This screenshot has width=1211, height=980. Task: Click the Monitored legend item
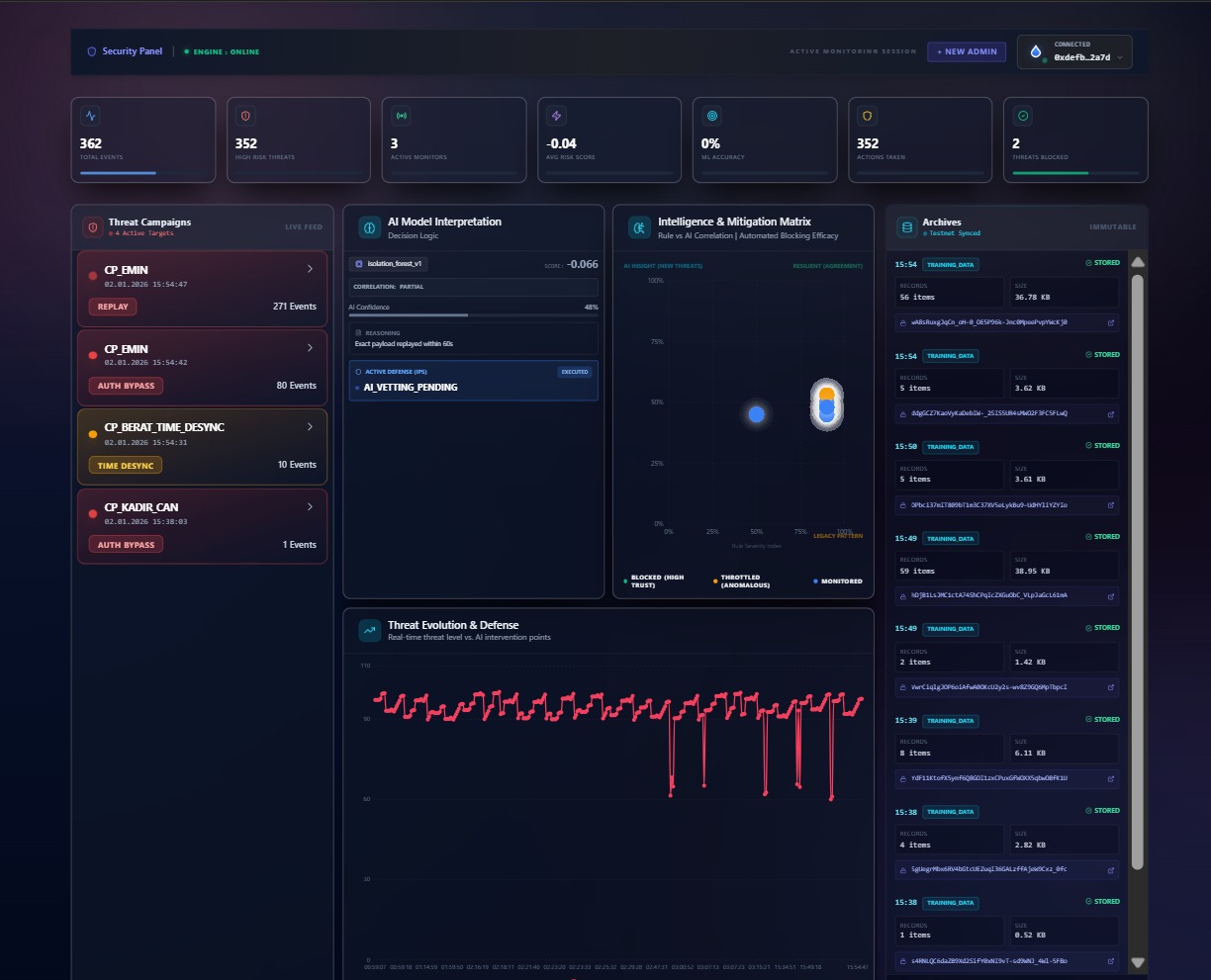838,581
